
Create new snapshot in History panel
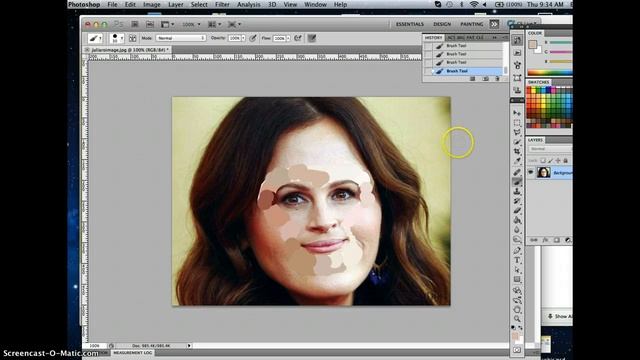tap(485, 79)
